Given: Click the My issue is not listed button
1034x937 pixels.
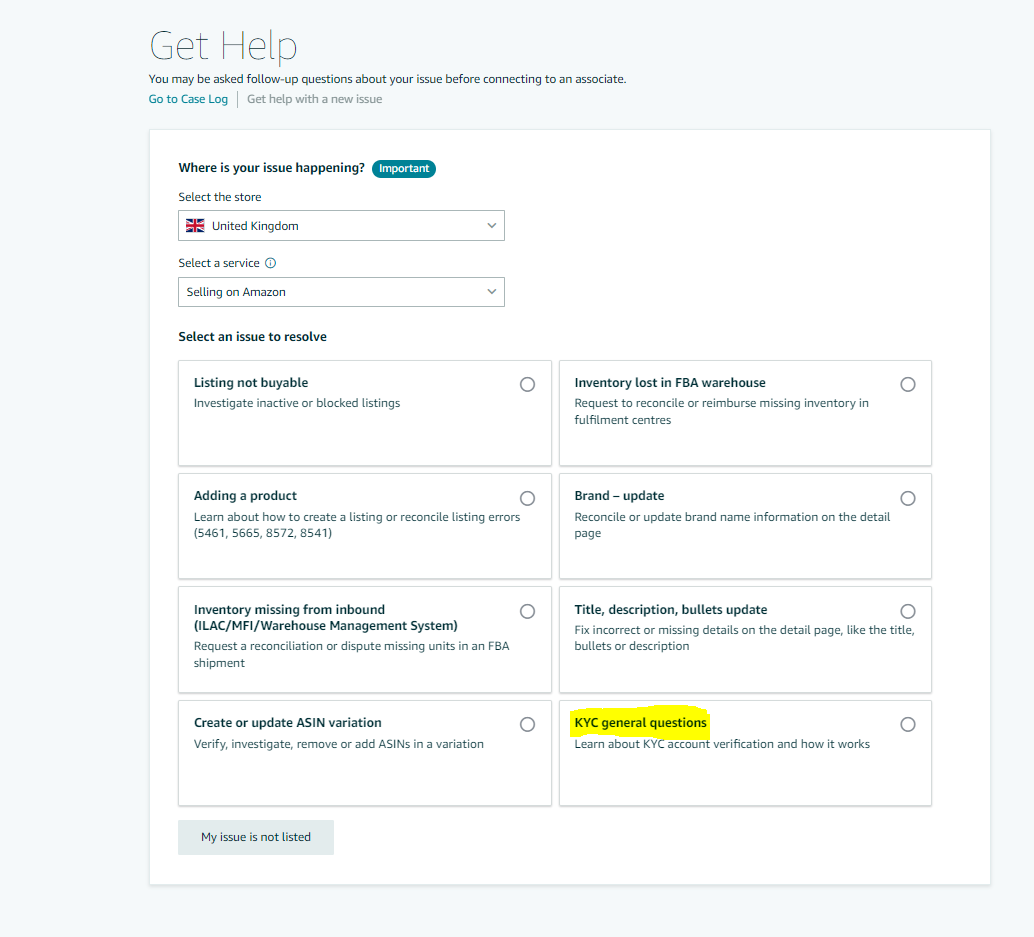Looking at the screenshot, I should (256, 837).
